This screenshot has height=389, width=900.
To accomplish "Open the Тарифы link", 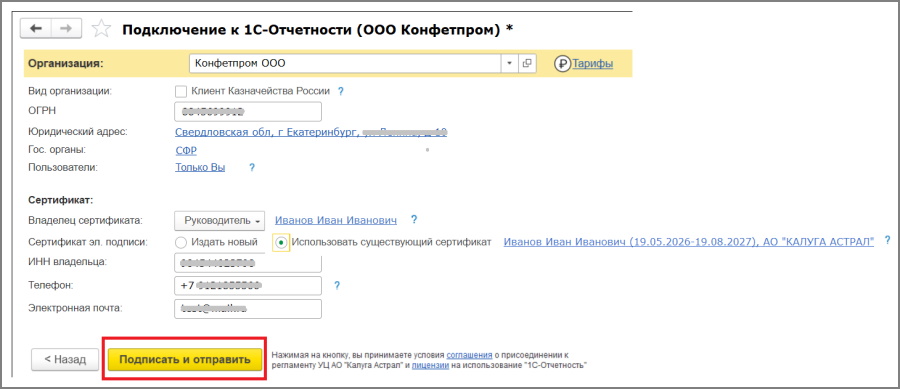I will pyautogui.click(x=592, y=64).
